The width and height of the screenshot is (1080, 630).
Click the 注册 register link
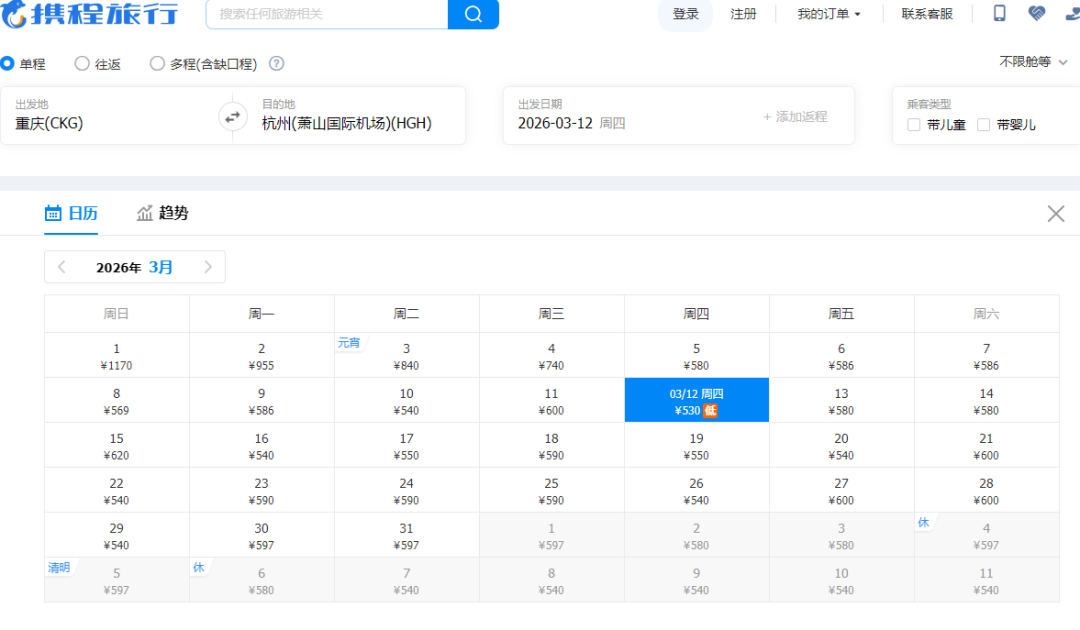coord(743,14)
